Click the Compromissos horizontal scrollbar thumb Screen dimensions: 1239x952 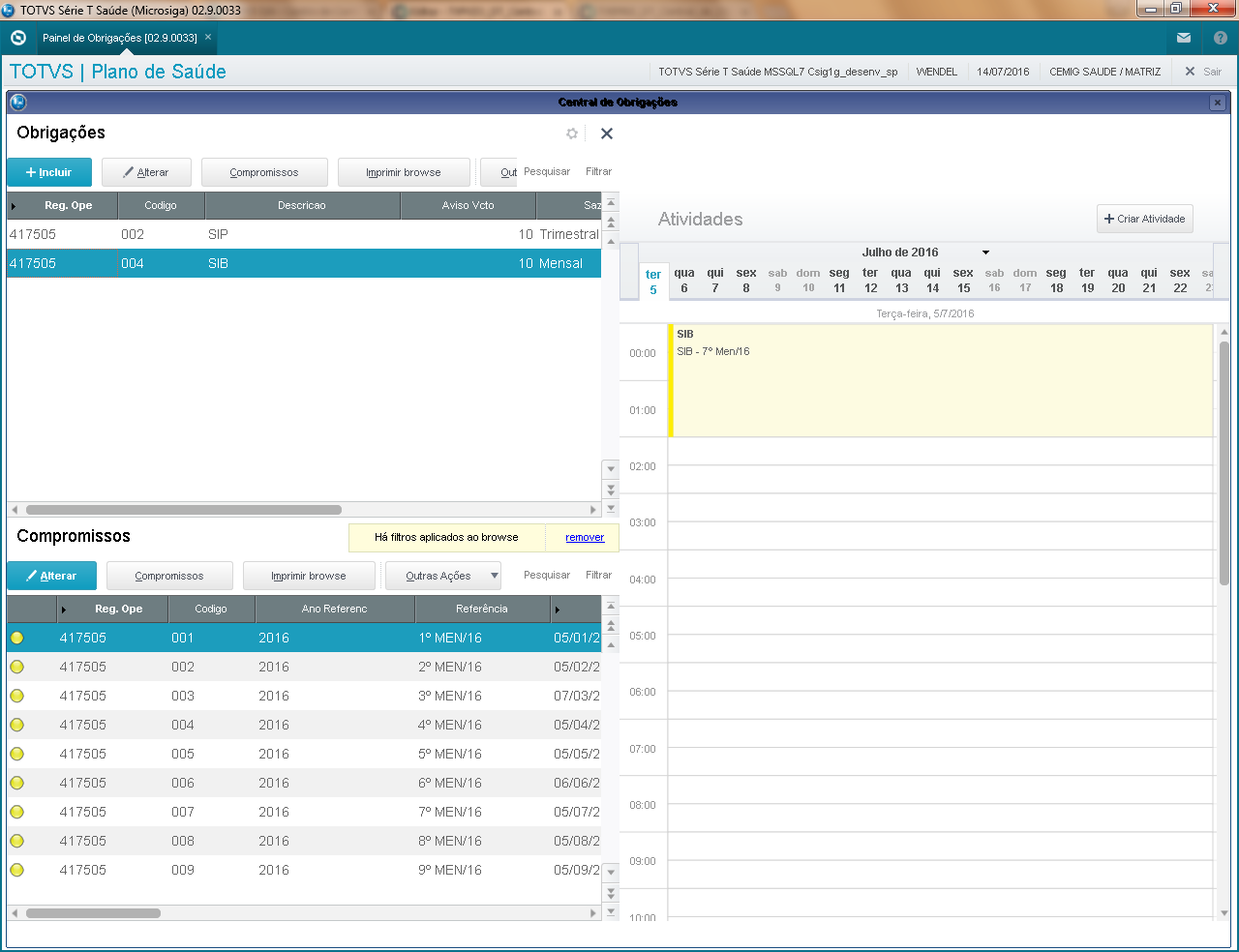click(94, 913)
